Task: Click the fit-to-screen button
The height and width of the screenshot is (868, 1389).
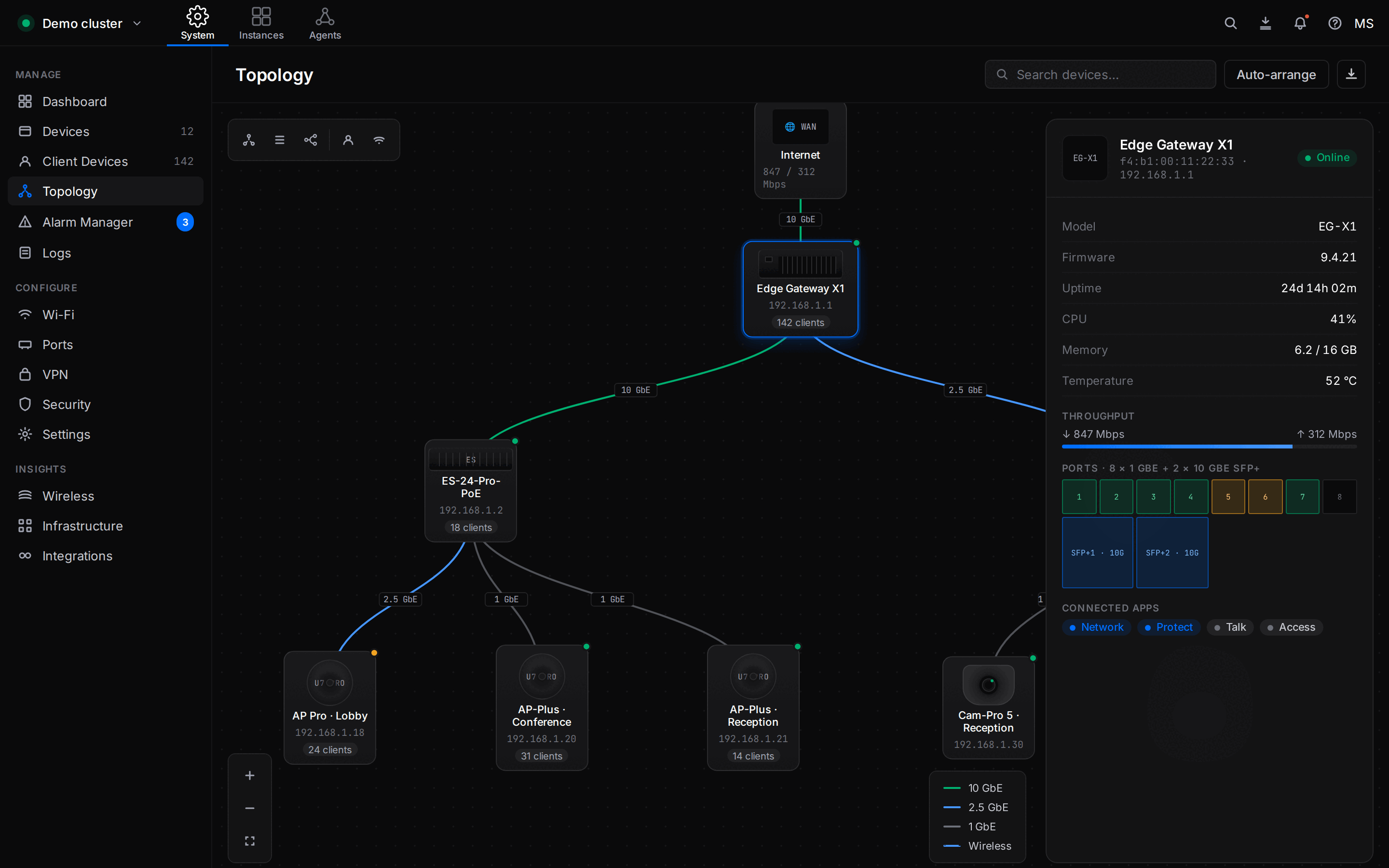Action: click(x=250, y=841)
